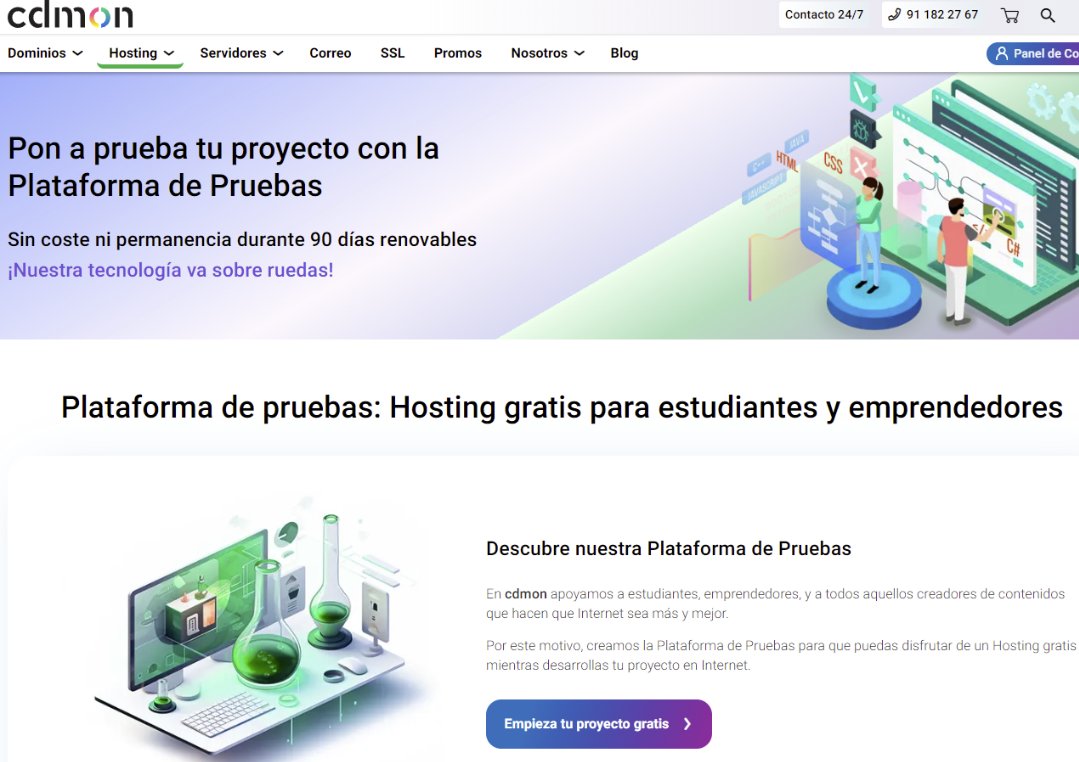Click 'Sin coste ni permanencia durante 90 días renovables'
1079x762 pixels.
(242, 240)
